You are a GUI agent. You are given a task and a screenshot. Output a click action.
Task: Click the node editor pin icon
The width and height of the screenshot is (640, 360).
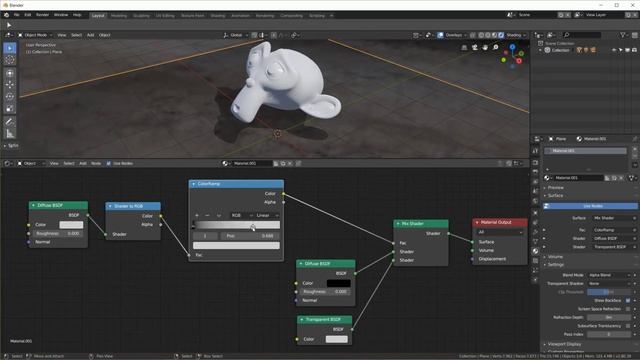(298, 163)
